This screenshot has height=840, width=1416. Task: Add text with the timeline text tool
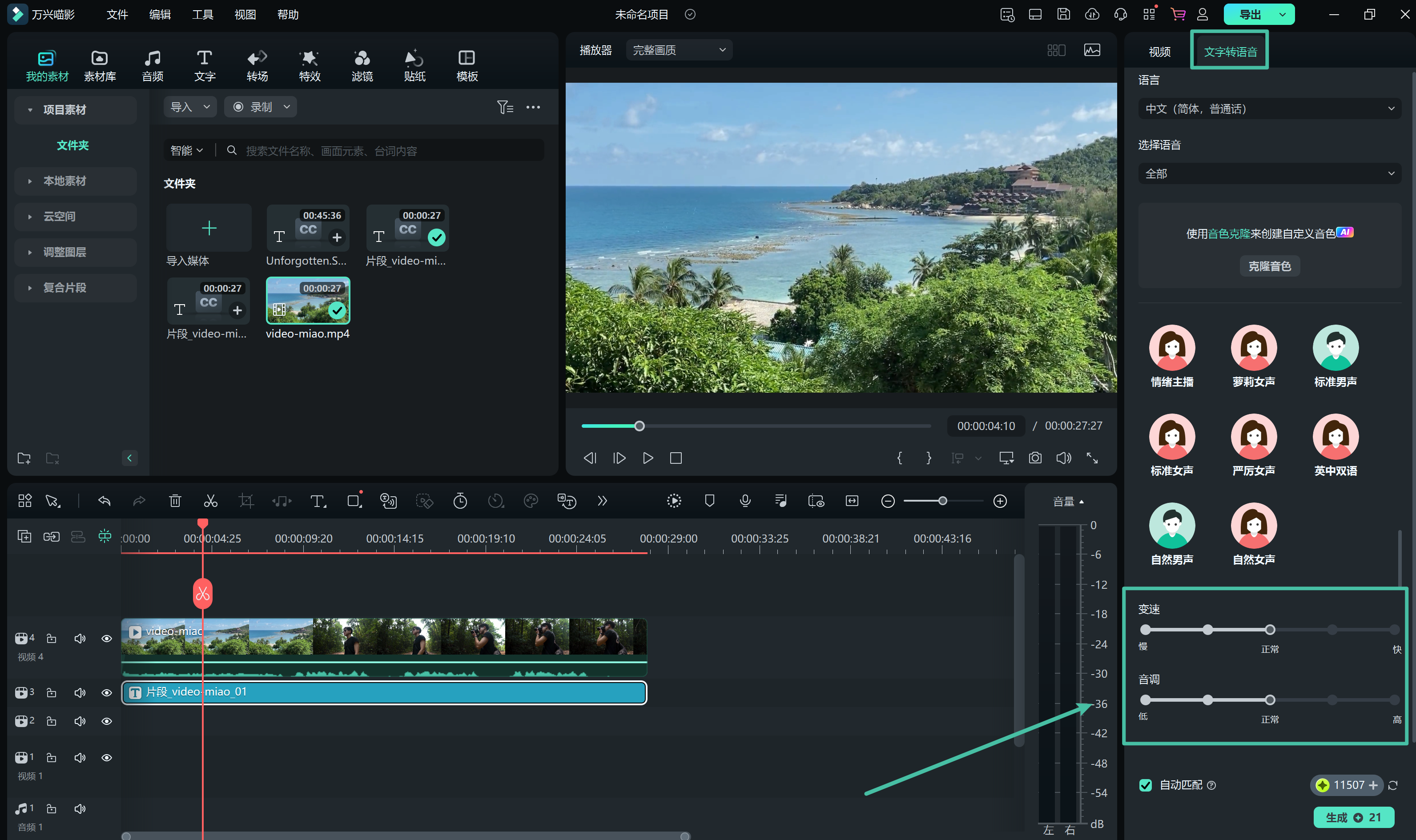(318, 501)
